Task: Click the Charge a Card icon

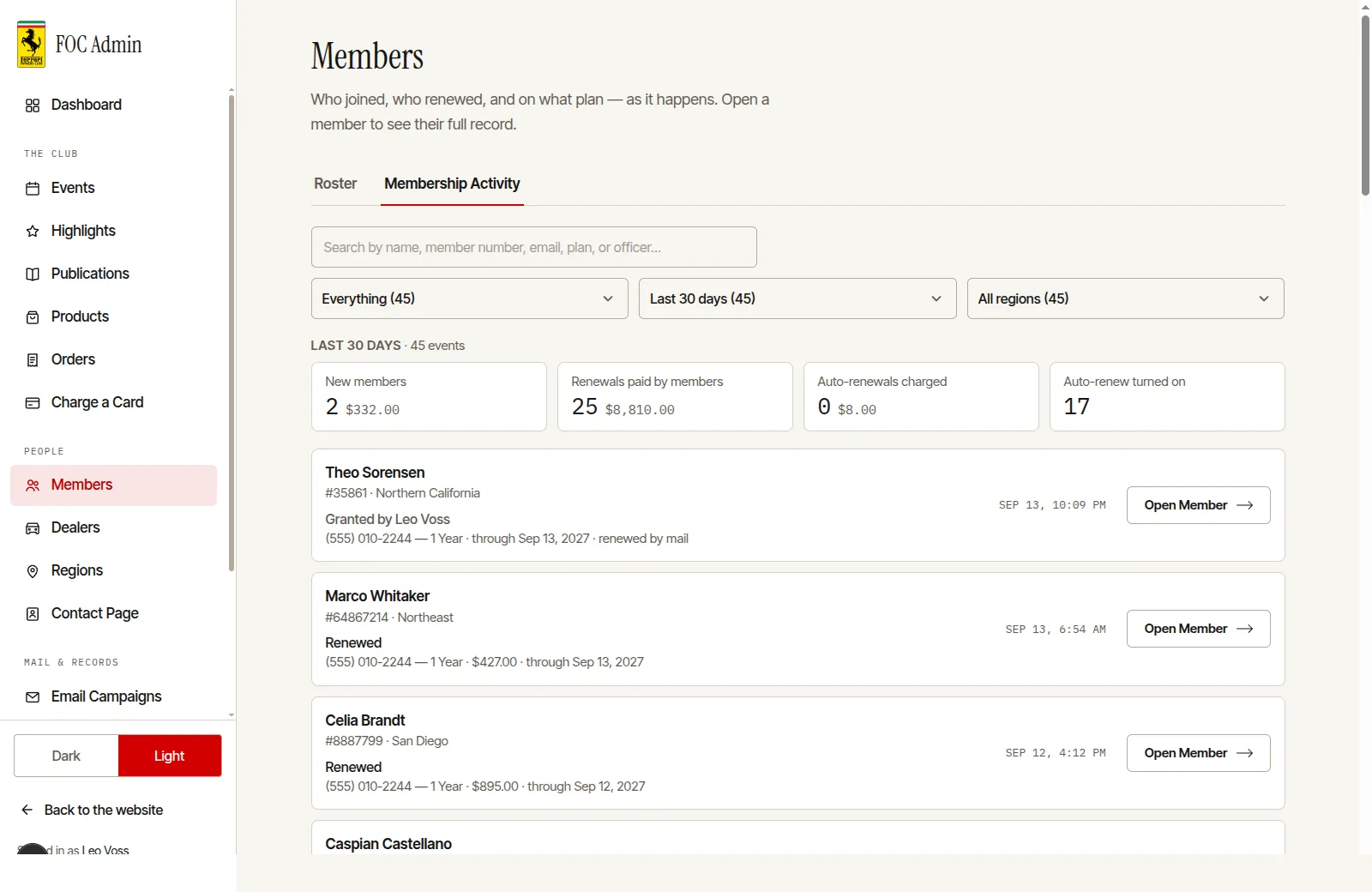Action: pos(33,403)
